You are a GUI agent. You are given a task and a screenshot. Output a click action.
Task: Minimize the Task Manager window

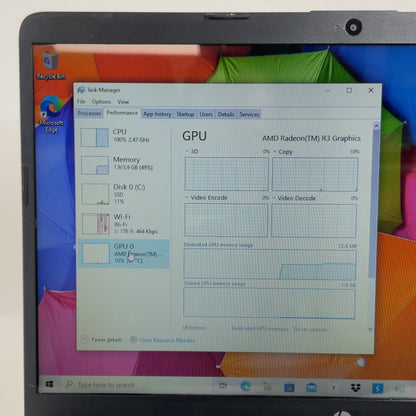(x=328, y=90)
